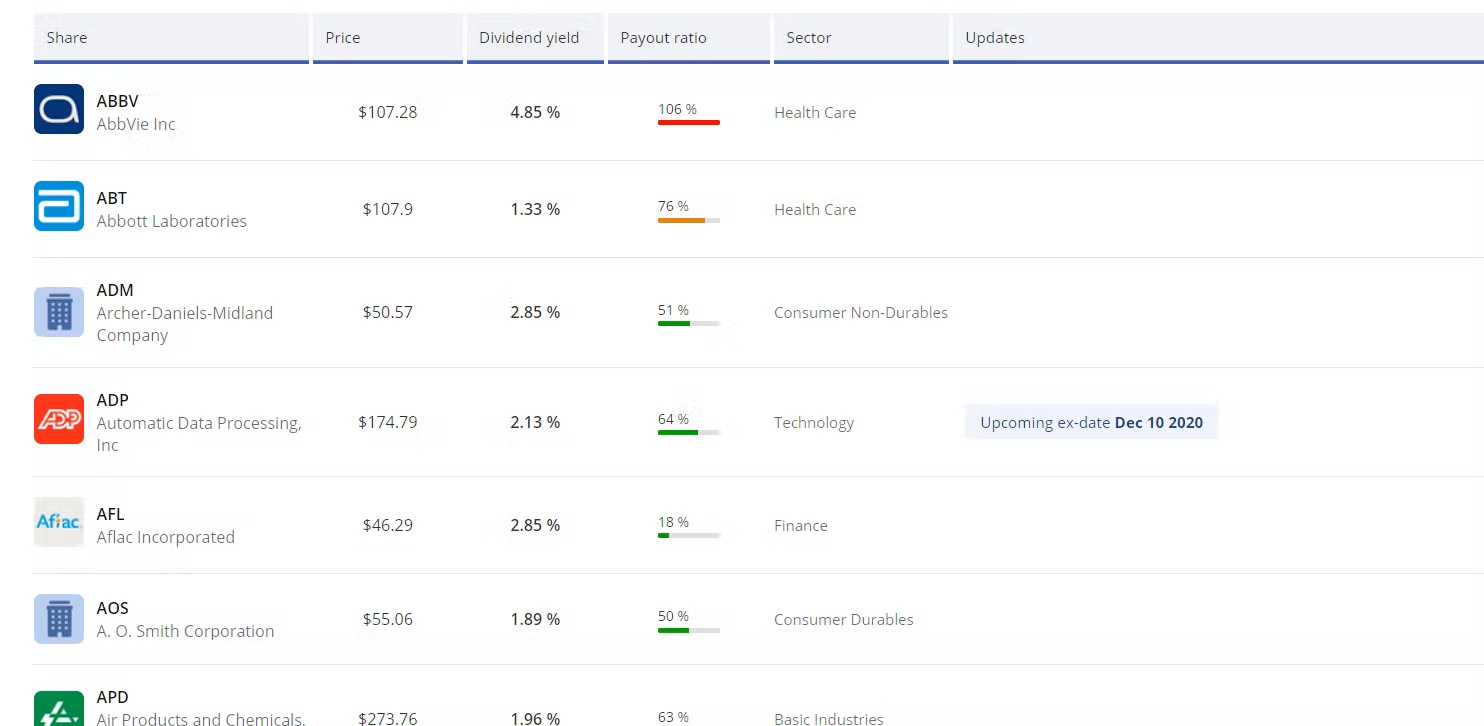Open the ADP ticker link
This screenshot has height=726, width=1484.
(x=113, y=400)
